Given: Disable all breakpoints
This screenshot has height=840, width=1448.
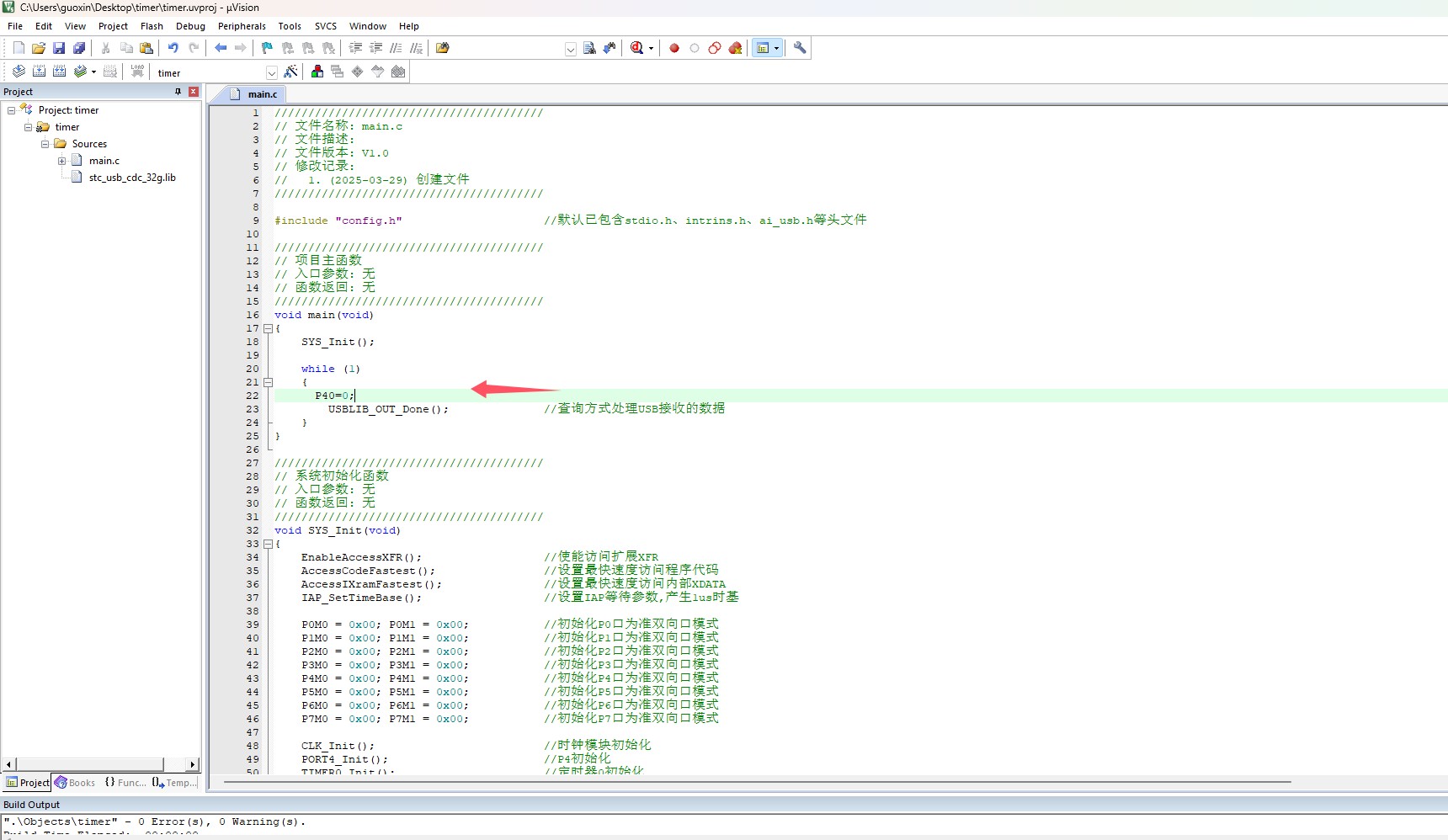Looking at the screenshot, I should pyautogui.click(x=715, y=48).
